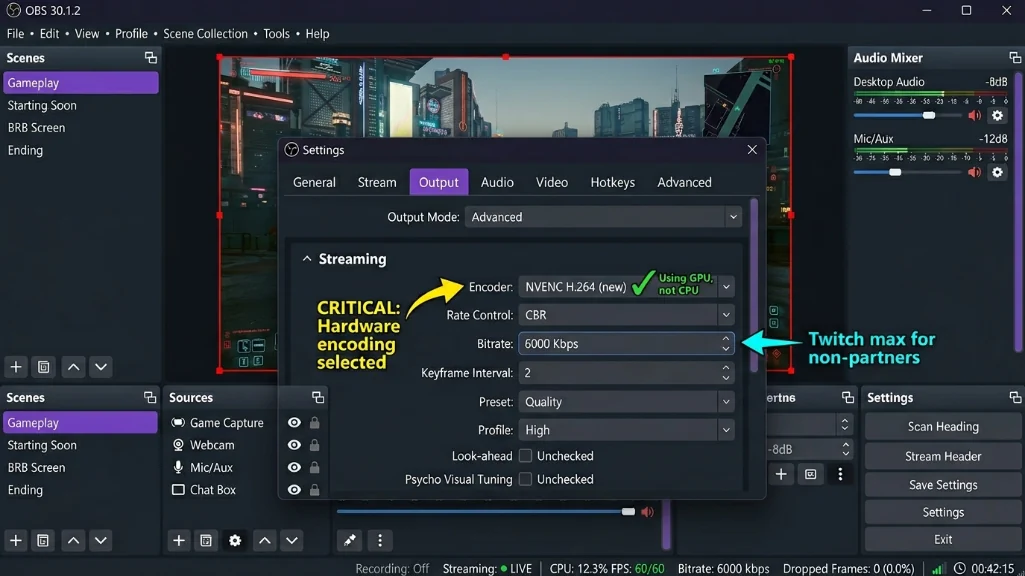This screenshot has height=576, width=1025.
Task: Switch to the Audio tab
Action: click(x=497, y=182)
